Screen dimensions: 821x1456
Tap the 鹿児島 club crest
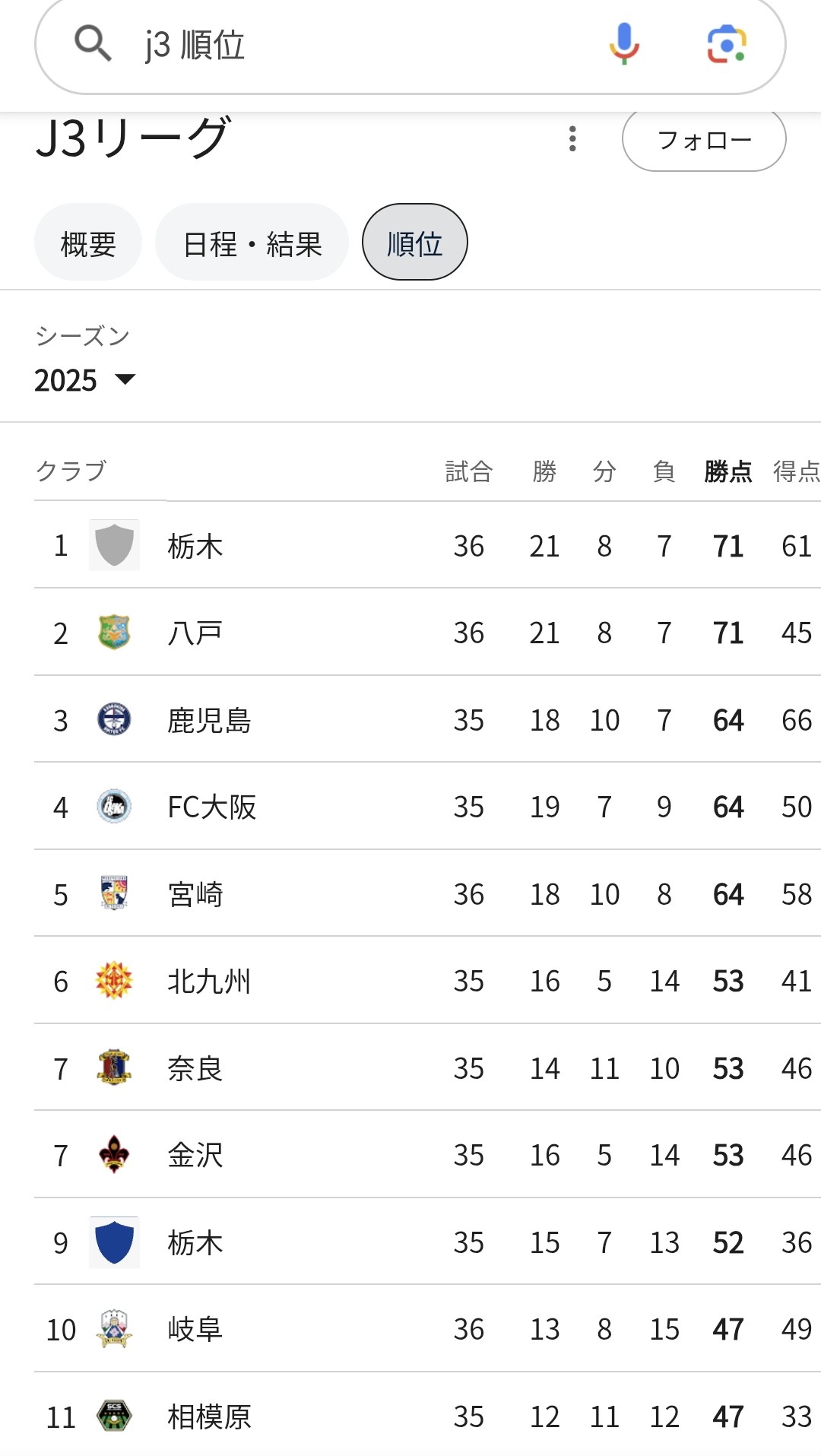(114, 719)
